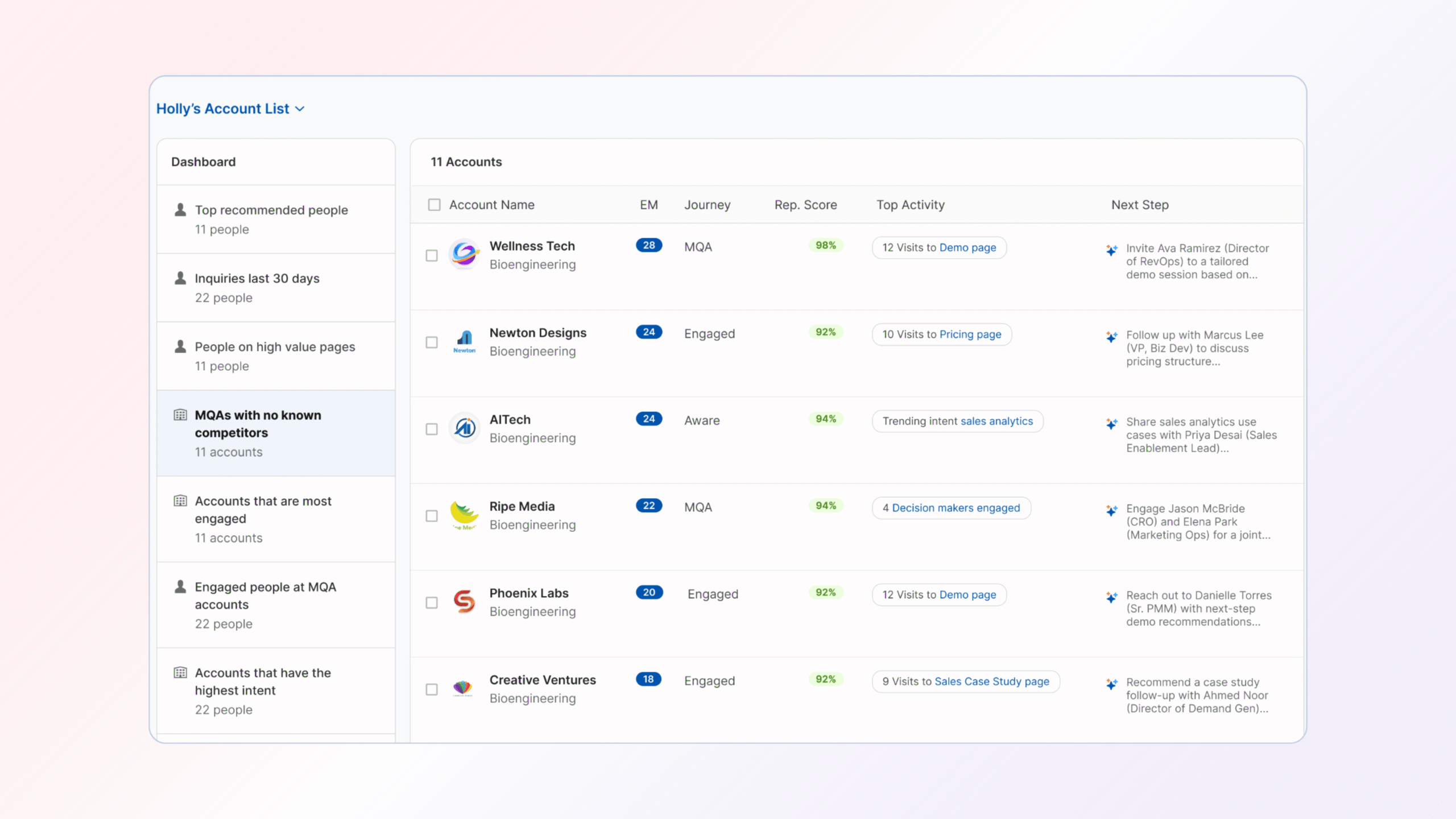Open Holly's Account List dropdown

click(230, 109)
